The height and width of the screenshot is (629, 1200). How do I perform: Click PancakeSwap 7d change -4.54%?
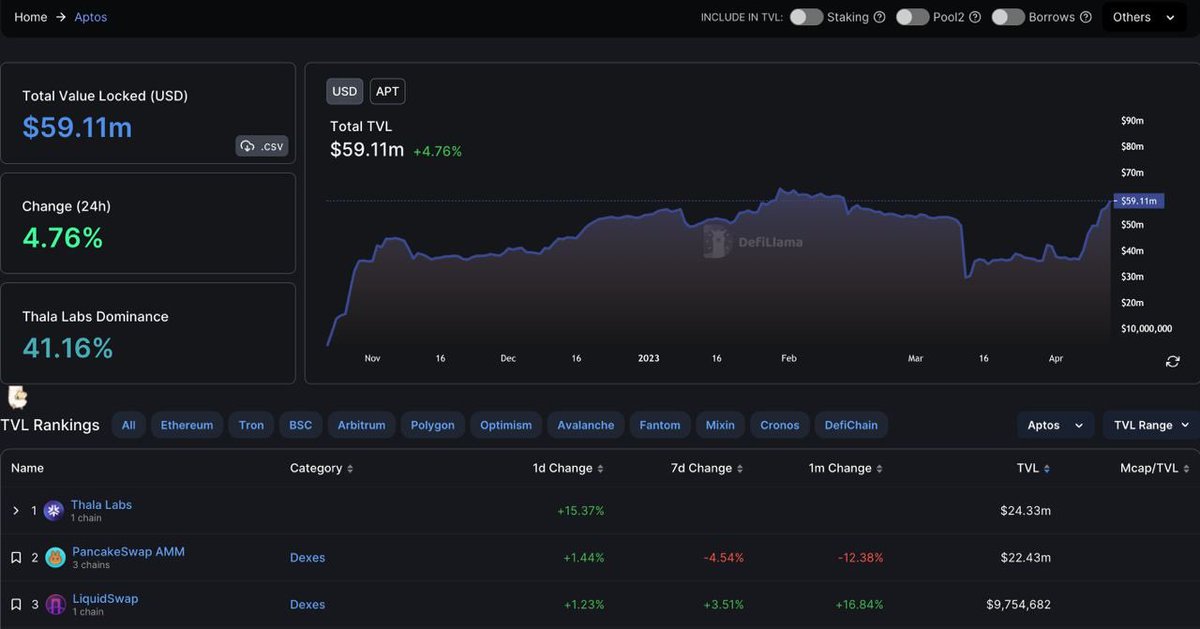tap(724, 557)
